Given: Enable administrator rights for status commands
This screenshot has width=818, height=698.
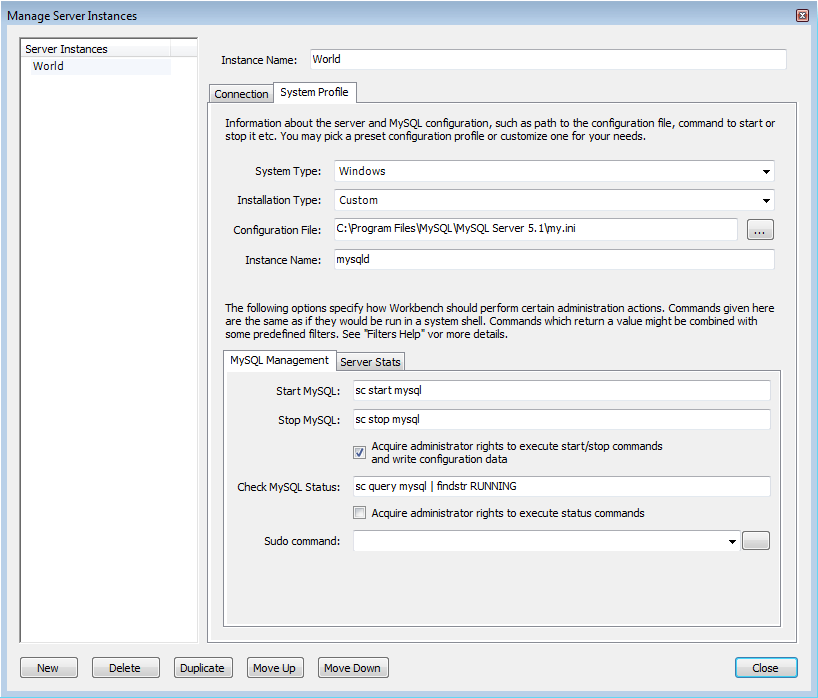Looking at the screenshot, I should 359,513.
